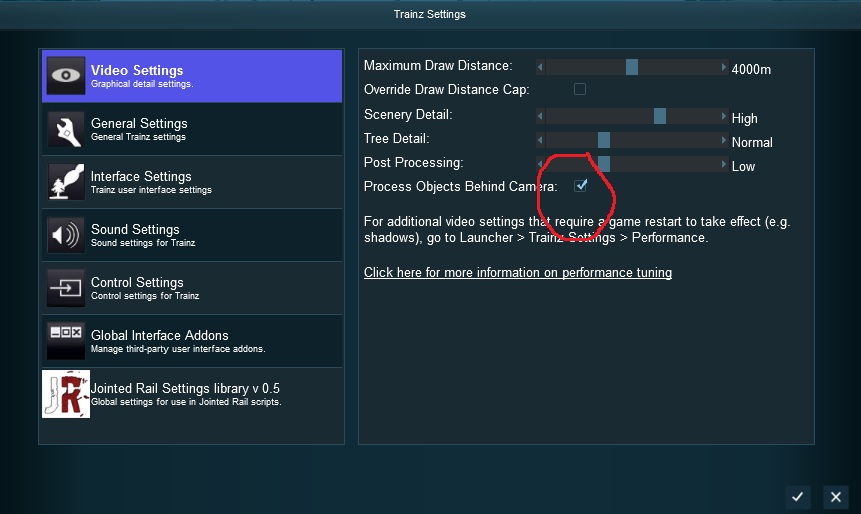Uncheck Process Objects Behind Camera
Image resolution: width=861 pixels, height=514 pixels.
(580, 186)
